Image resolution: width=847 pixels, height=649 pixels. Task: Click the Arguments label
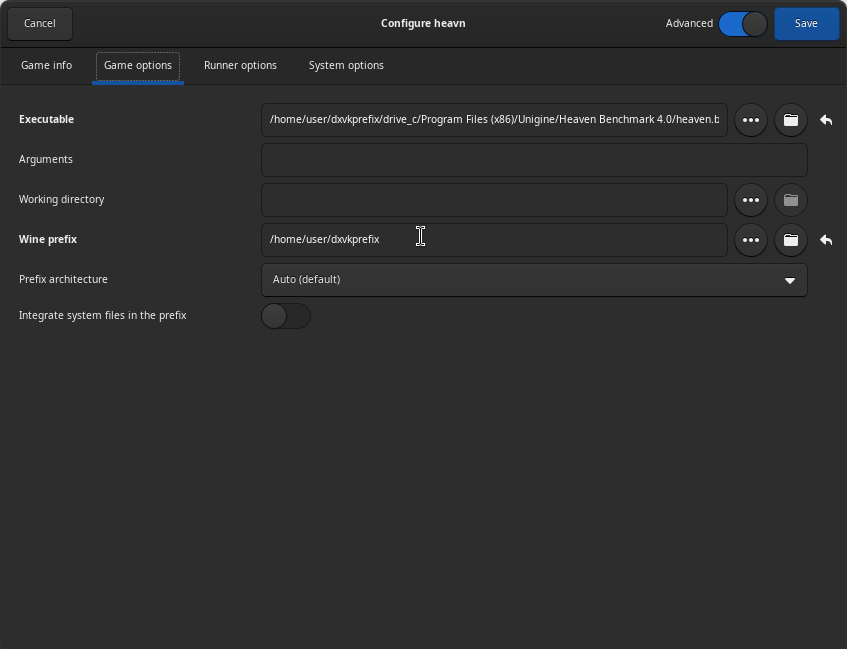pyautogui.click(x=46, y=159)
